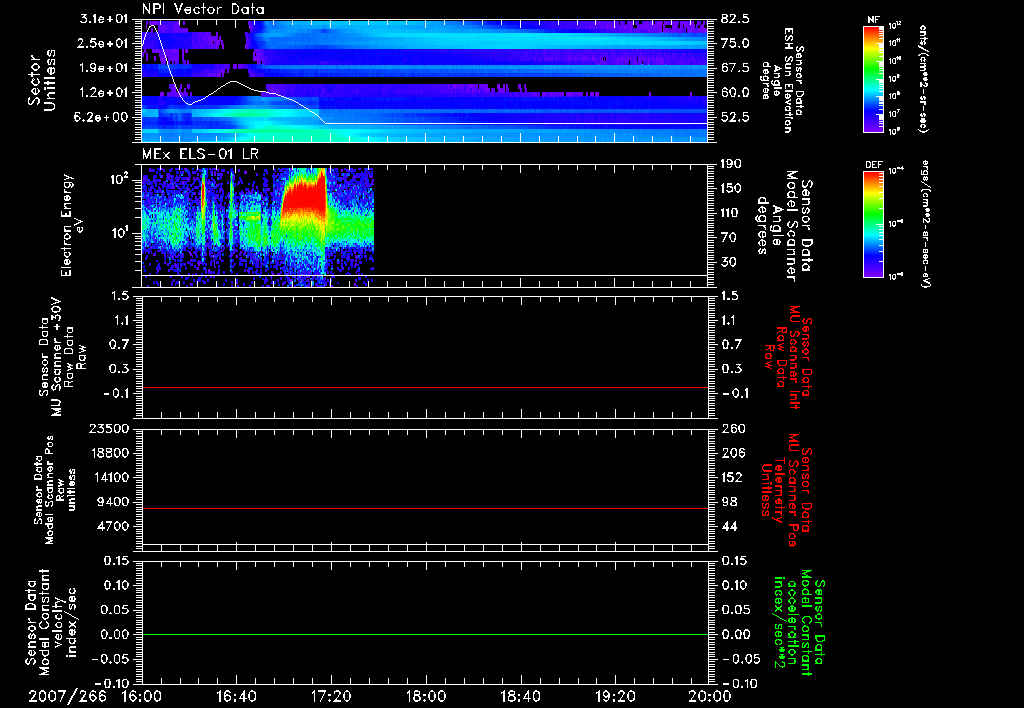Click the "2.5e+01" sector tick value
Viewport: 1024px width, 708px height.
(104, 43)
